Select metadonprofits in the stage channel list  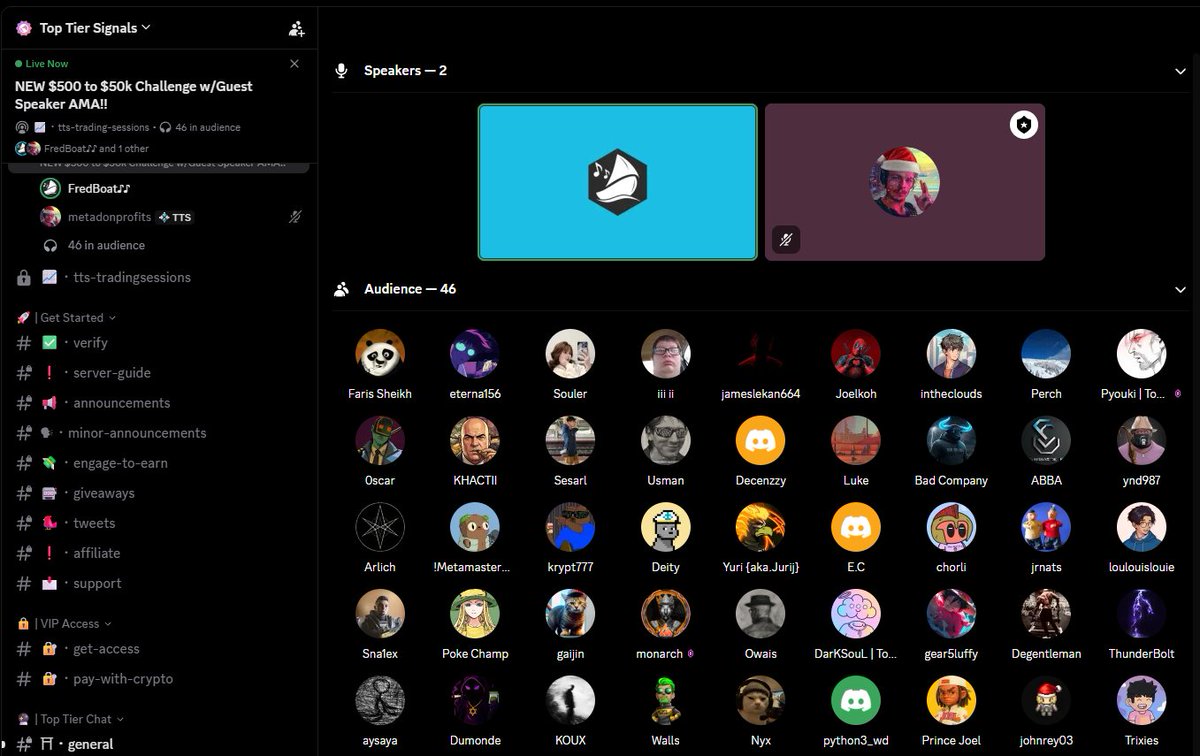[109, 217]
